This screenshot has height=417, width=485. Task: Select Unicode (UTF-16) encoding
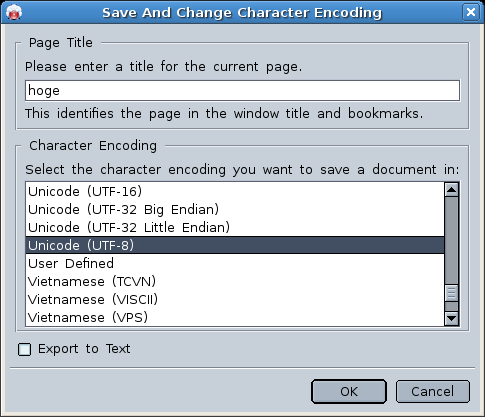point(235,191)
